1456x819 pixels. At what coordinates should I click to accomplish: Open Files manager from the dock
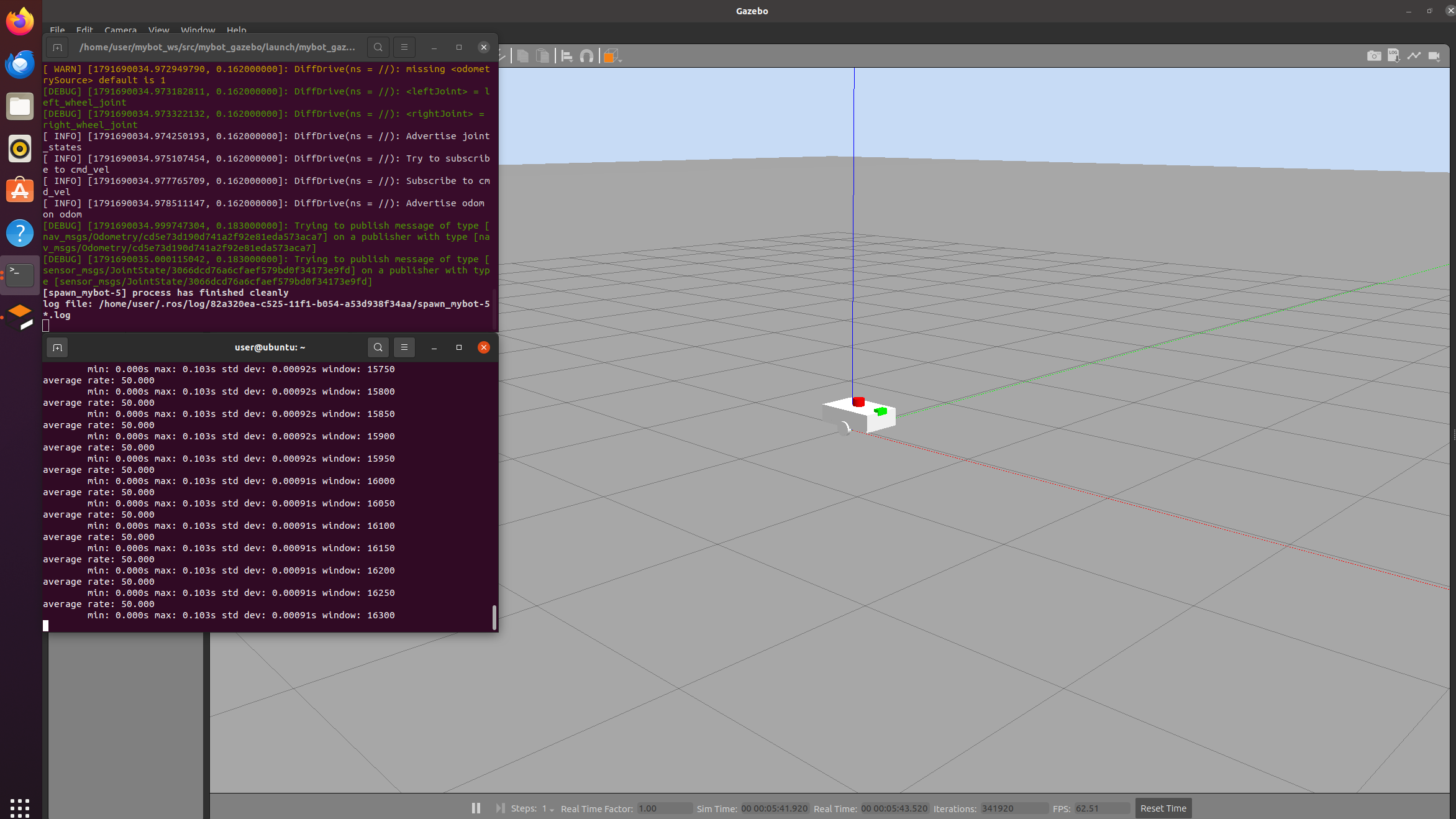pyautogui.click(x=20, y=106)
